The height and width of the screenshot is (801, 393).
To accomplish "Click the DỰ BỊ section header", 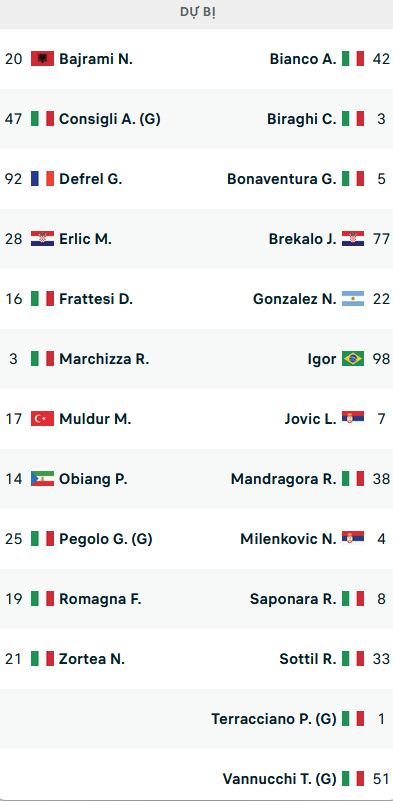I will (197, 13).
